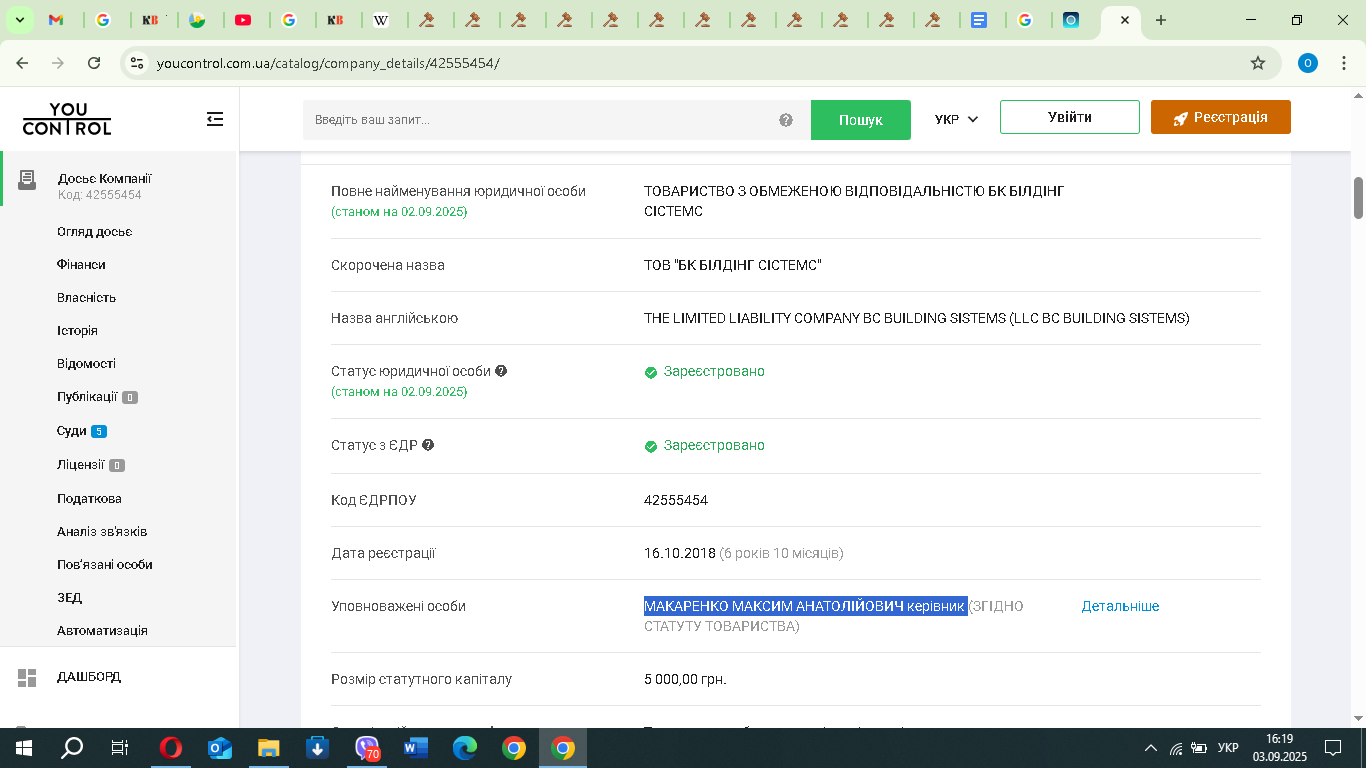Click help icon next to Статус з ЄДР

(428, 445)
